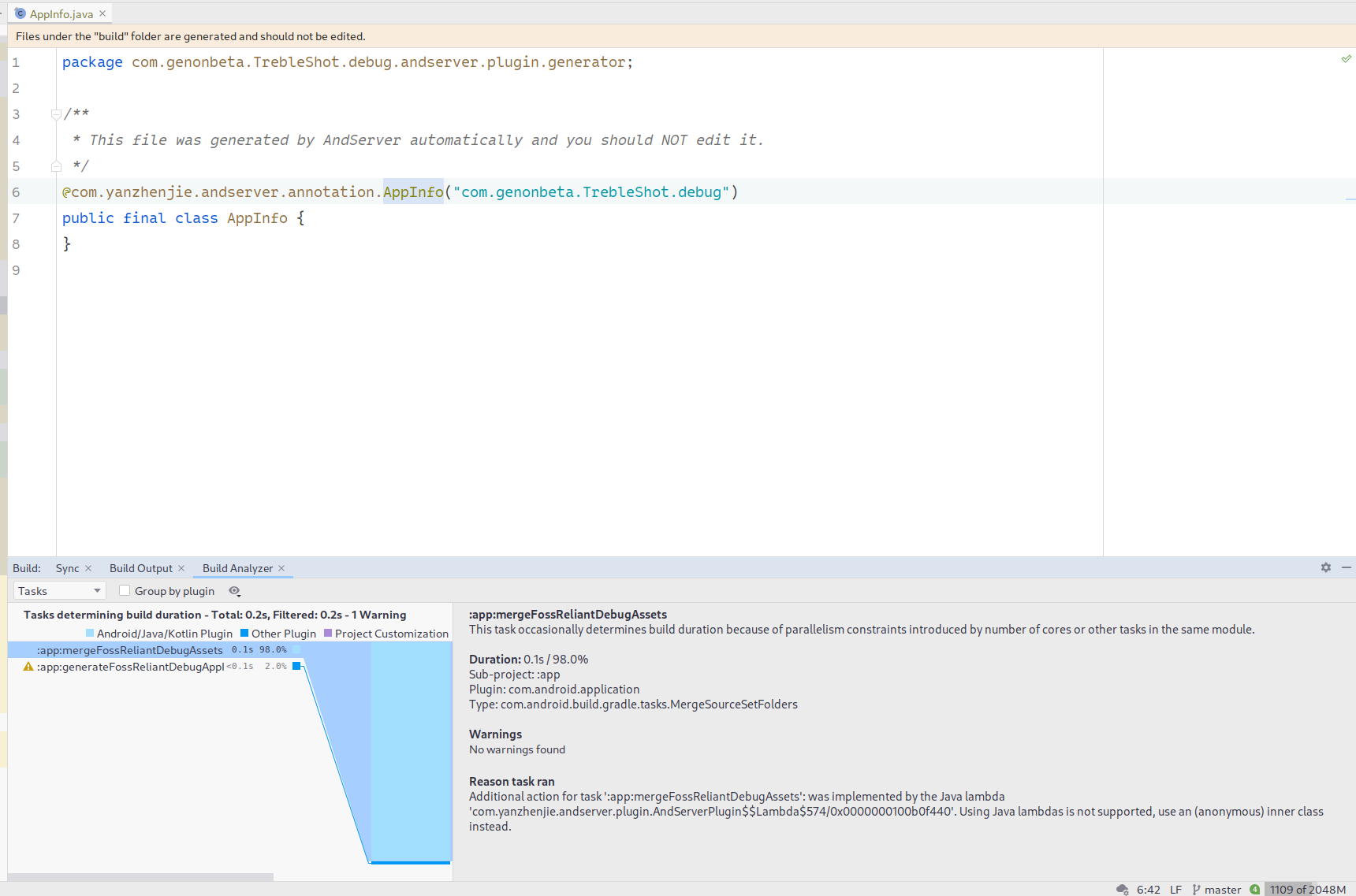This screenshot has width=1356, height=896.
Task: Toggle the eye filter in Build Analyzer toolbar
Action: coord(233,589)
